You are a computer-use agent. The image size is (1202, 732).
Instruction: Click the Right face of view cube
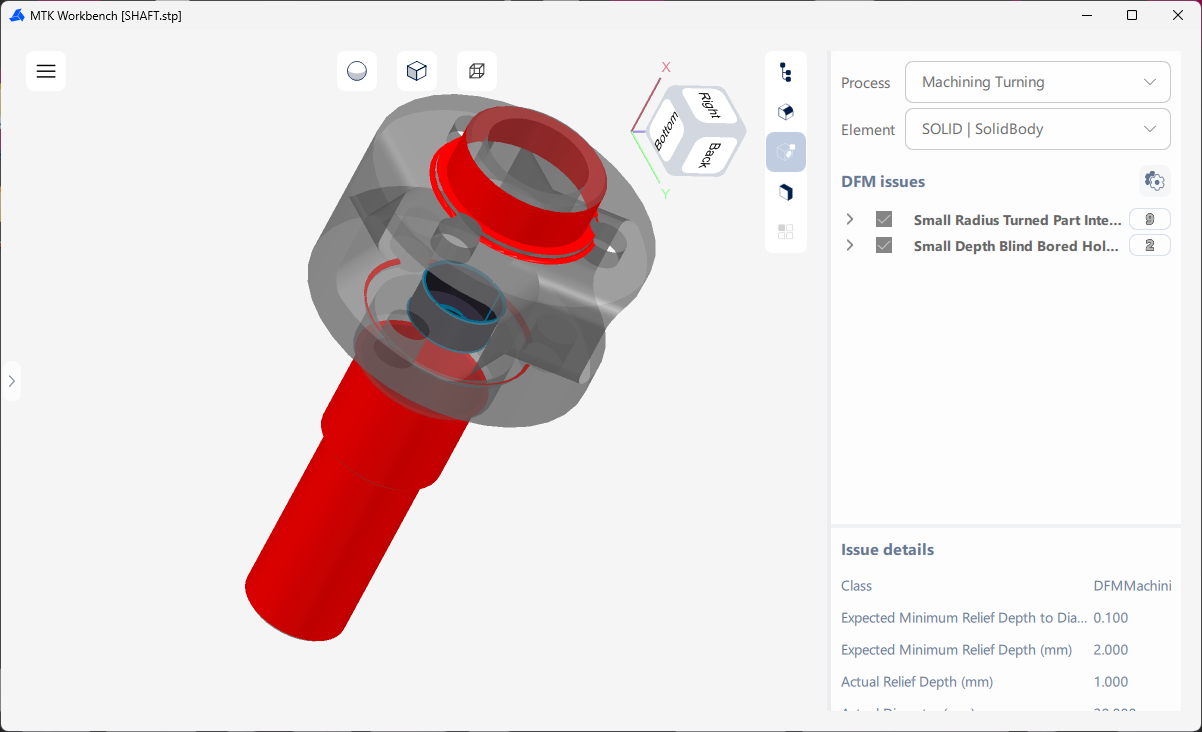coord(708,106)
